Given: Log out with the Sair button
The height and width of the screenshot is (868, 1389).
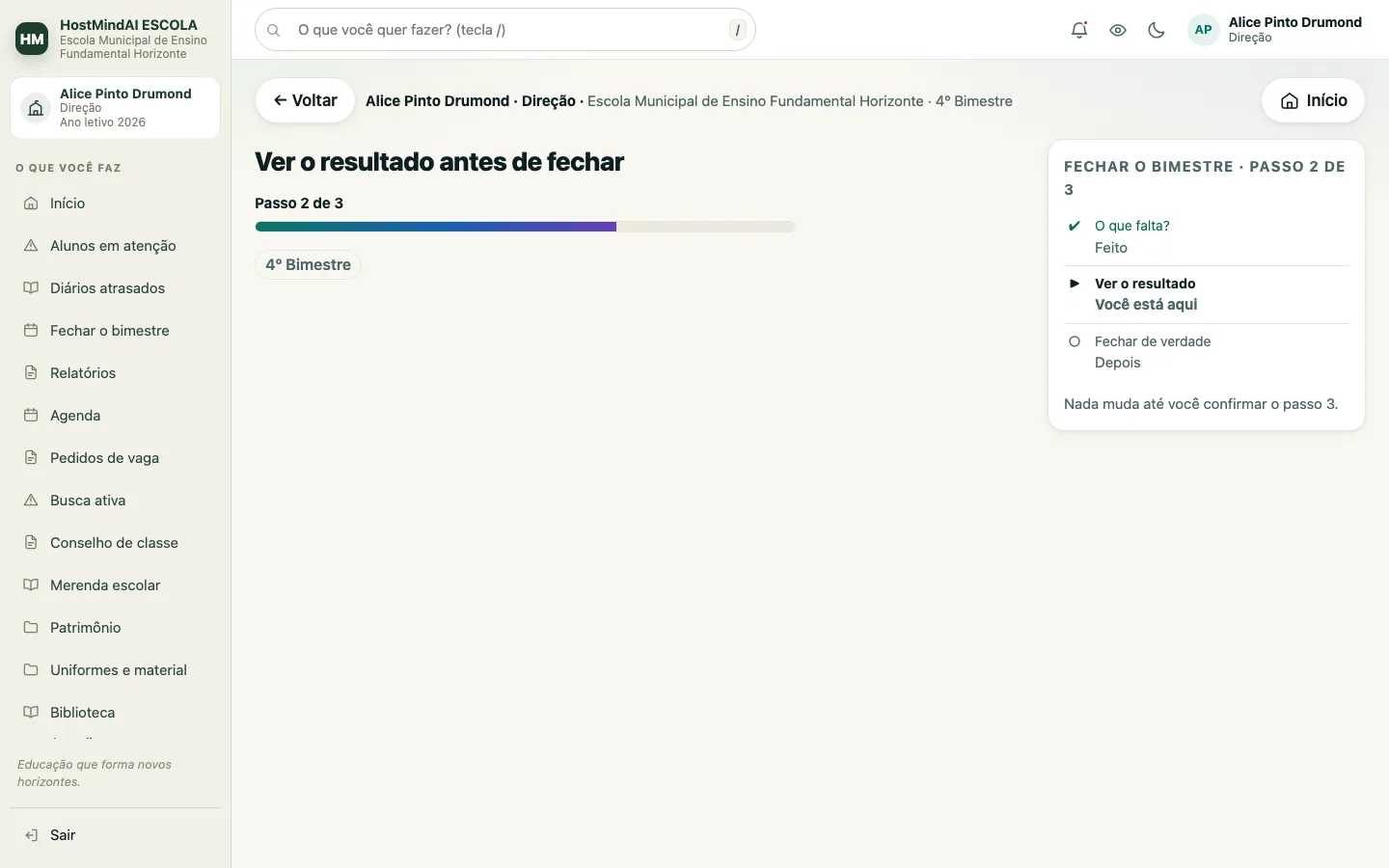Looking at the screenshot, I should 115,835.
